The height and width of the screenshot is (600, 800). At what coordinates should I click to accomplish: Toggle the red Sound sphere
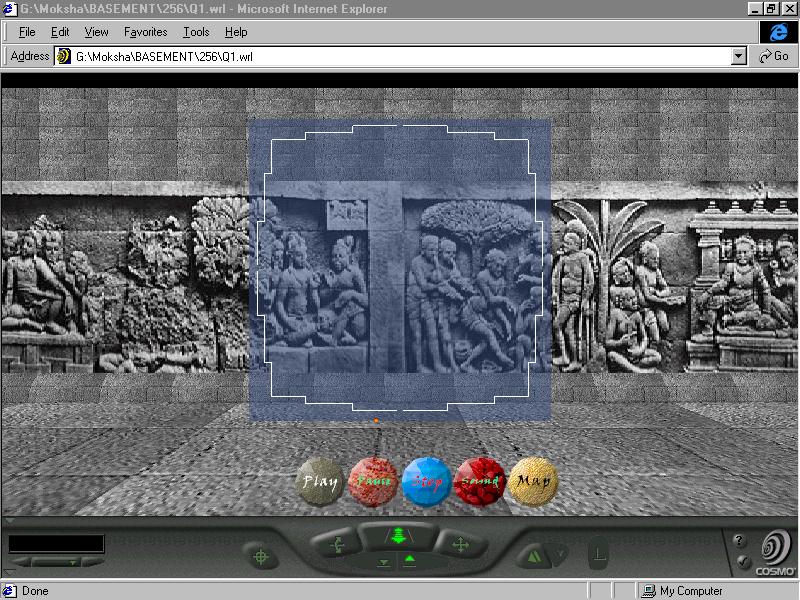click(x=480, y=481)
